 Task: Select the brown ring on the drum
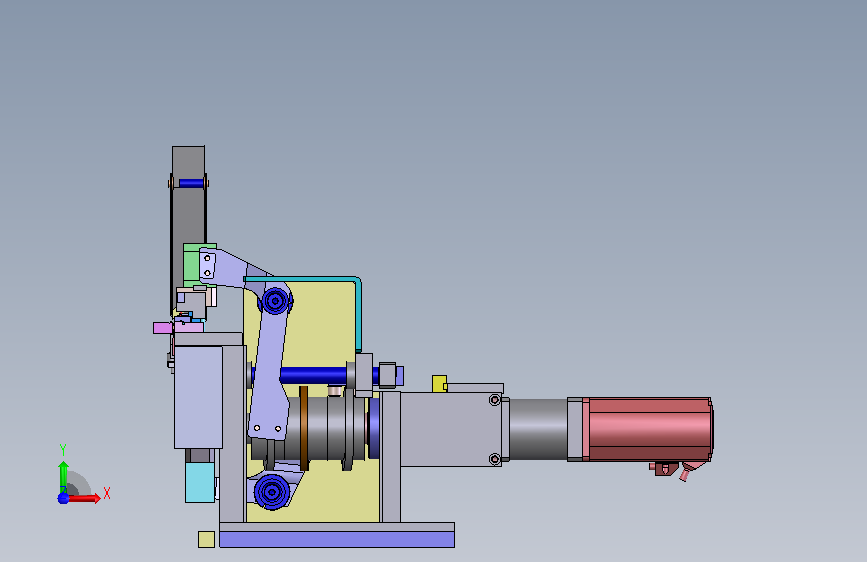(304, 428)
